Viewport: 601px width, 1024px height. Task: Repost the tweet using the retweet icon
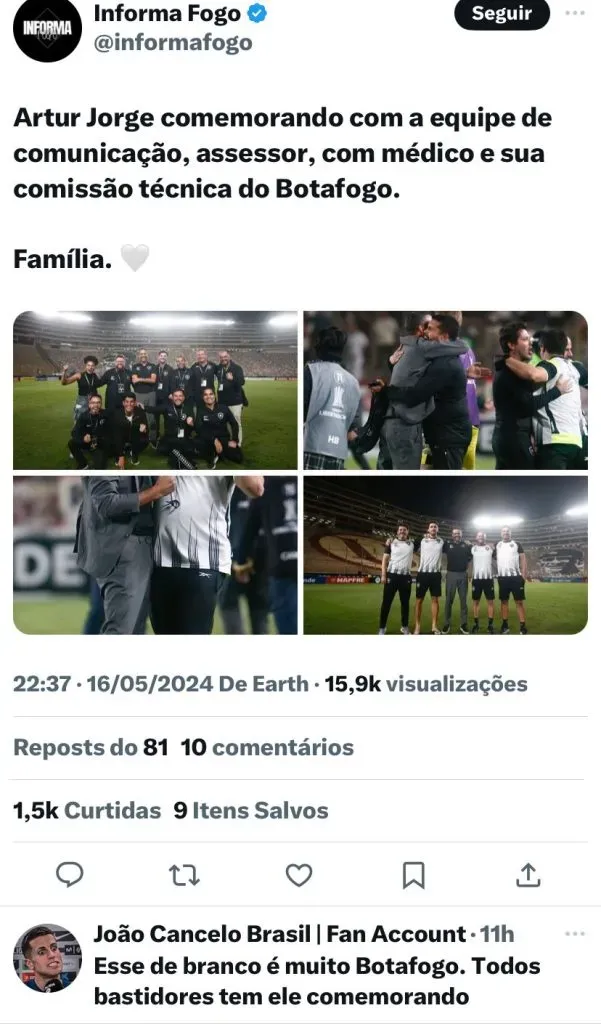click(x=184, y=875)
